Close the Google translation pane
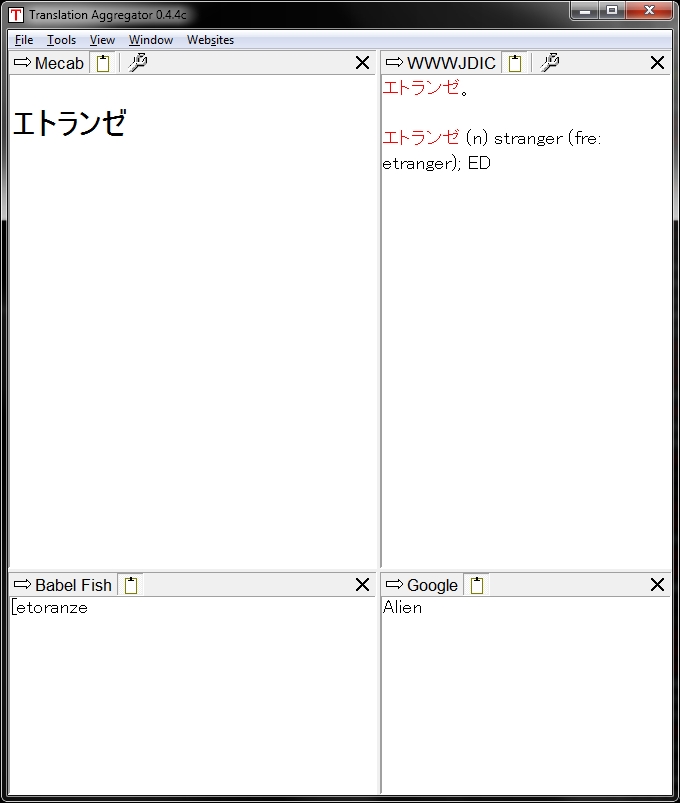 click(657, 585)
